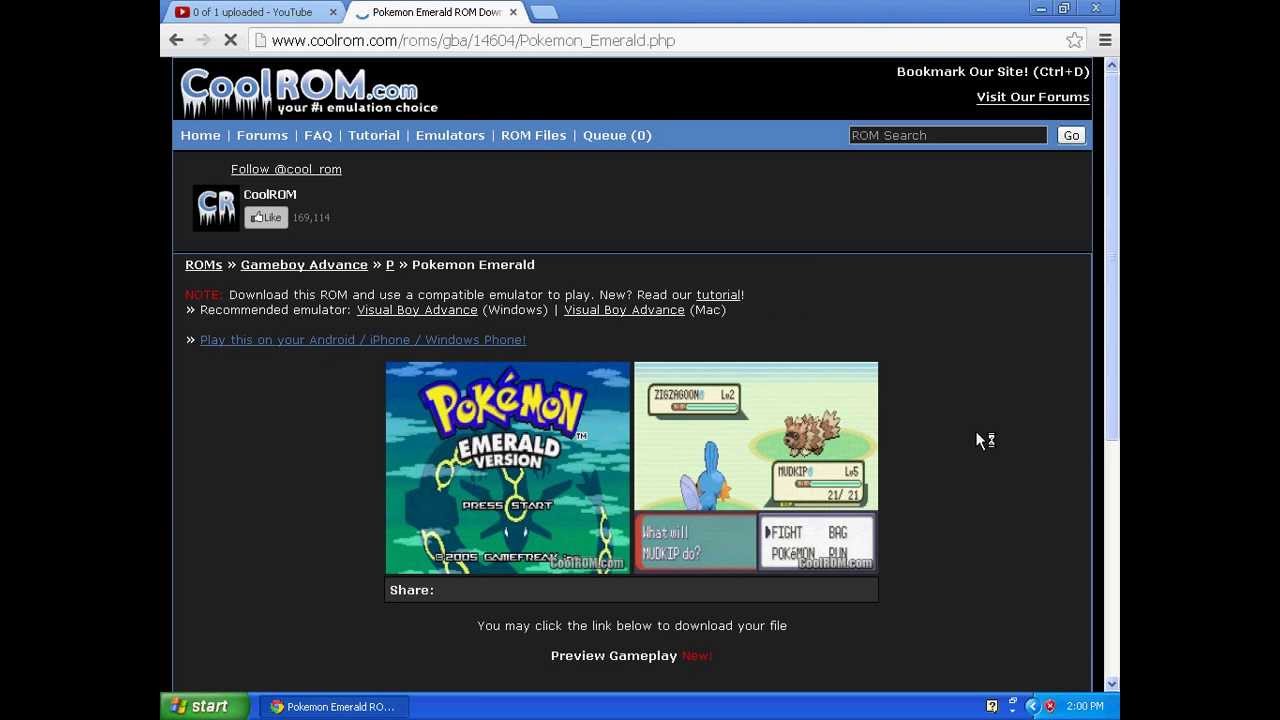Stop page loading via spinner button

230,40
